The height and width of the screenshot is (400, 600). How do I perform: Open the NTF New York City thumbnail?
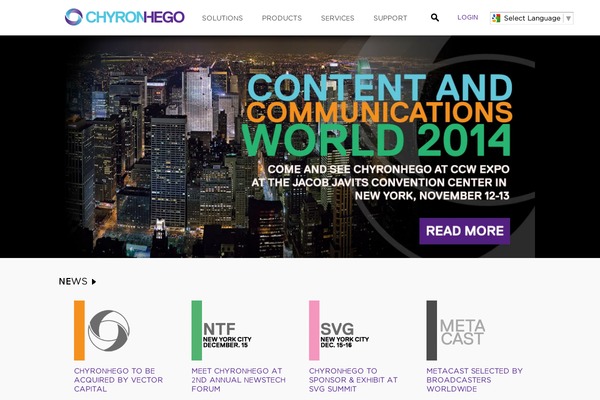[222, 330]
